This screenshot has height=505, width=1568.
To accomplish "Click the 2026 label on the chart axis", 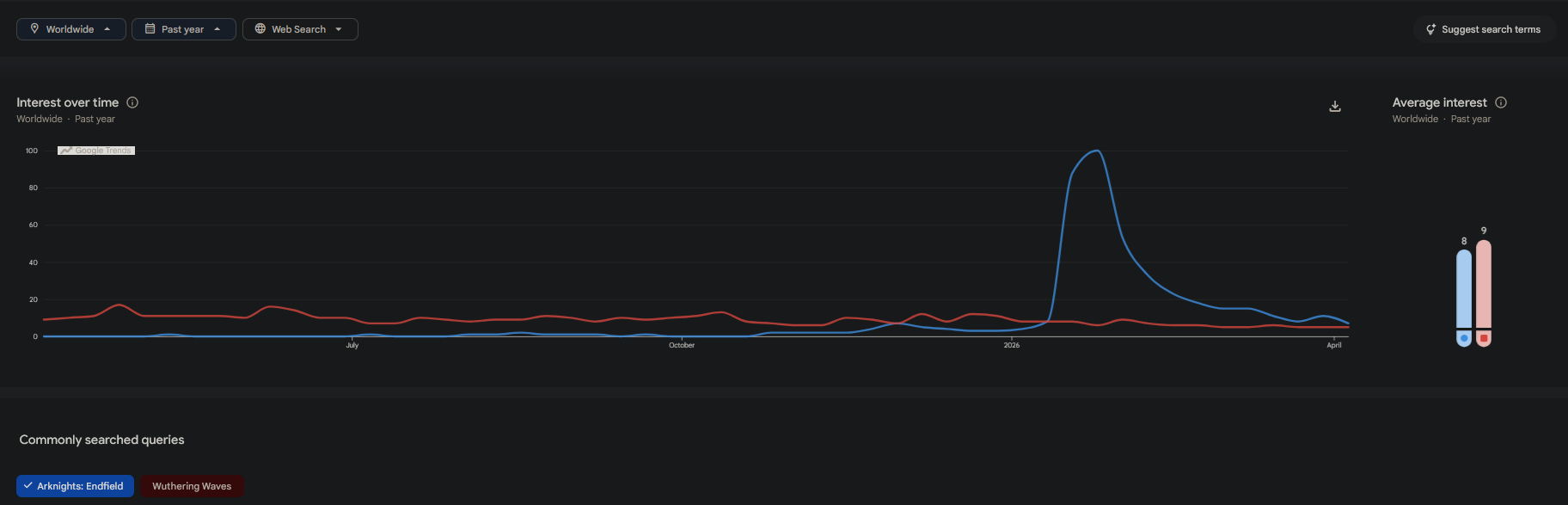I will [x=1012, y=345].
